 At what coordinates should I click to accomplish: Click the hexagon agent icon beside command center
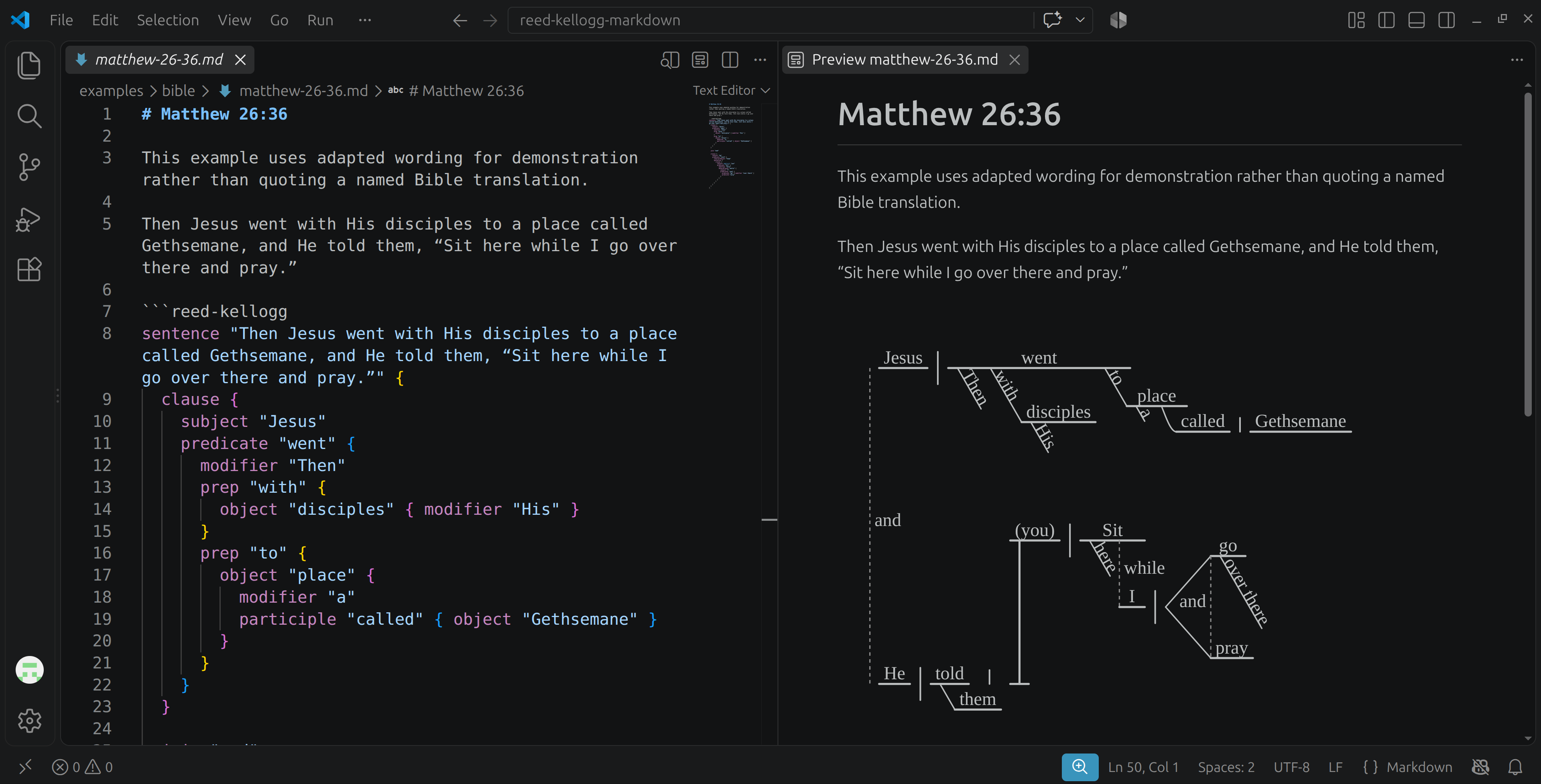pyautogui.click(x=1118, y=20)
